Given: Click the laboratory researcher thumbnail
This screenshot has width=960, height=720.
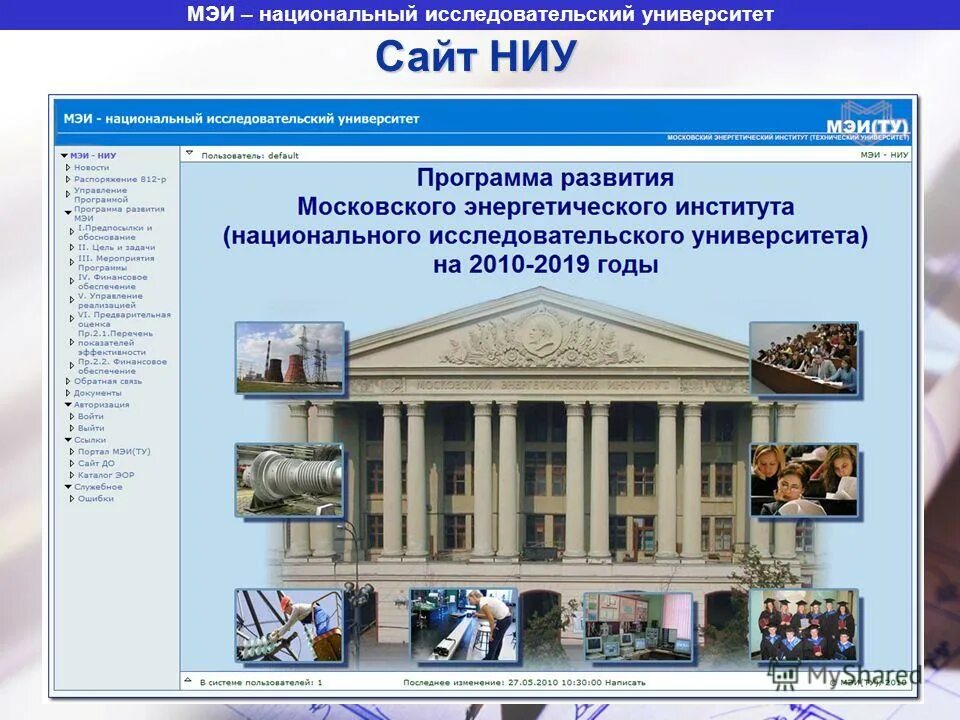Looking at the screenshot, I should (463, 625).
